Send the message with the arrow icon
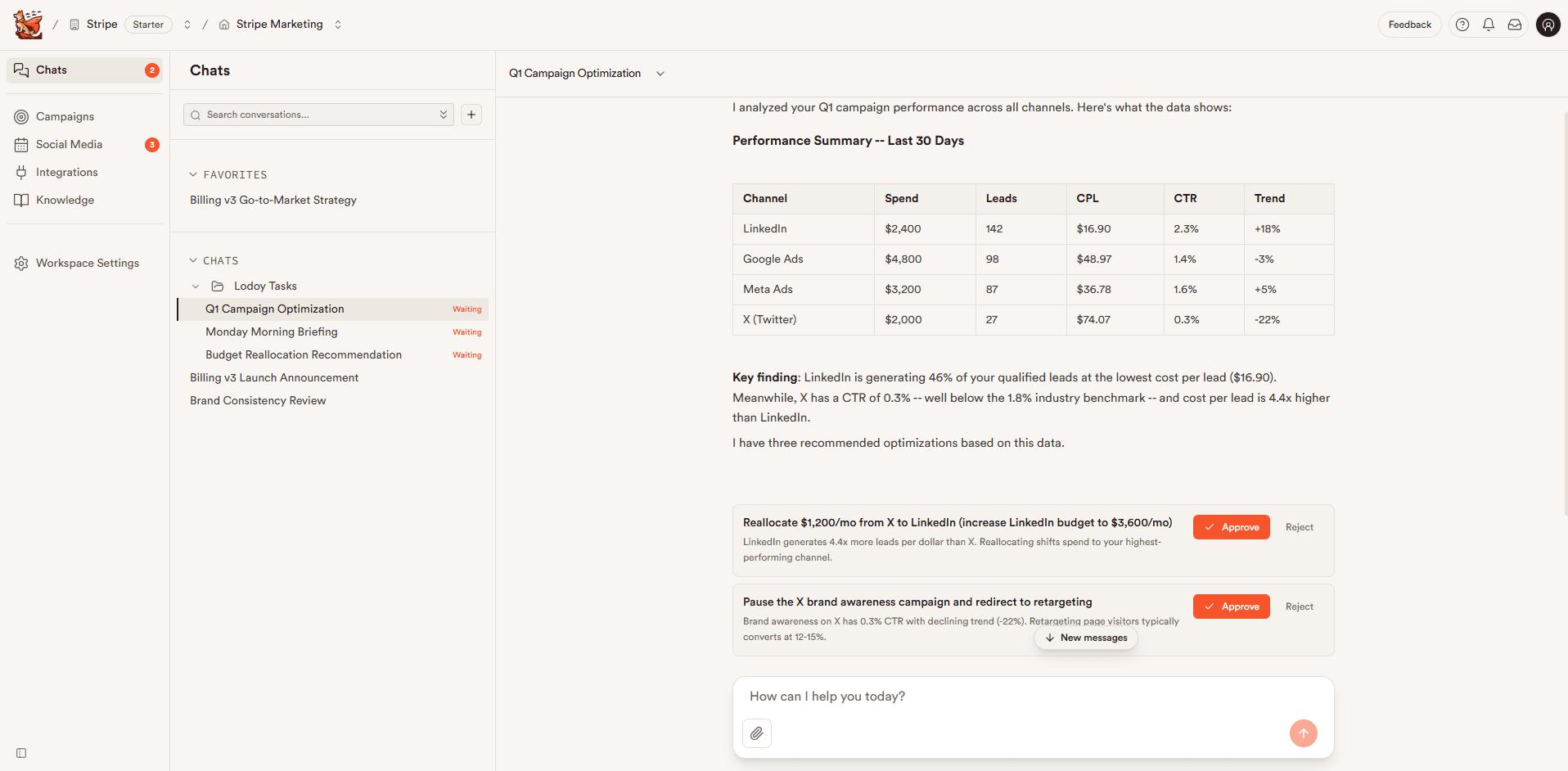 pos(1304,733)
